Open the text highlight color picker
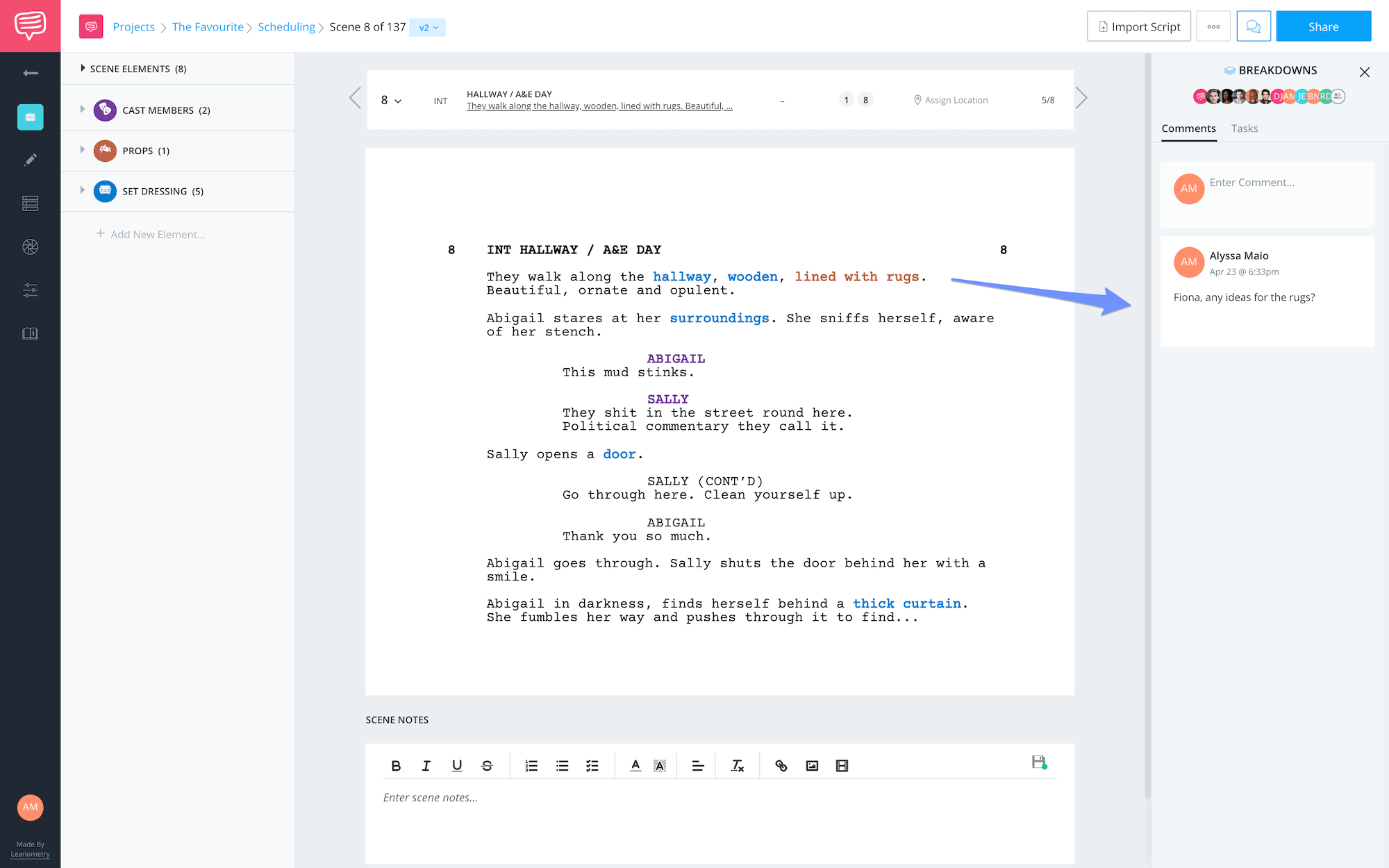The image size is (1389, 868). (x=660, y=765)
